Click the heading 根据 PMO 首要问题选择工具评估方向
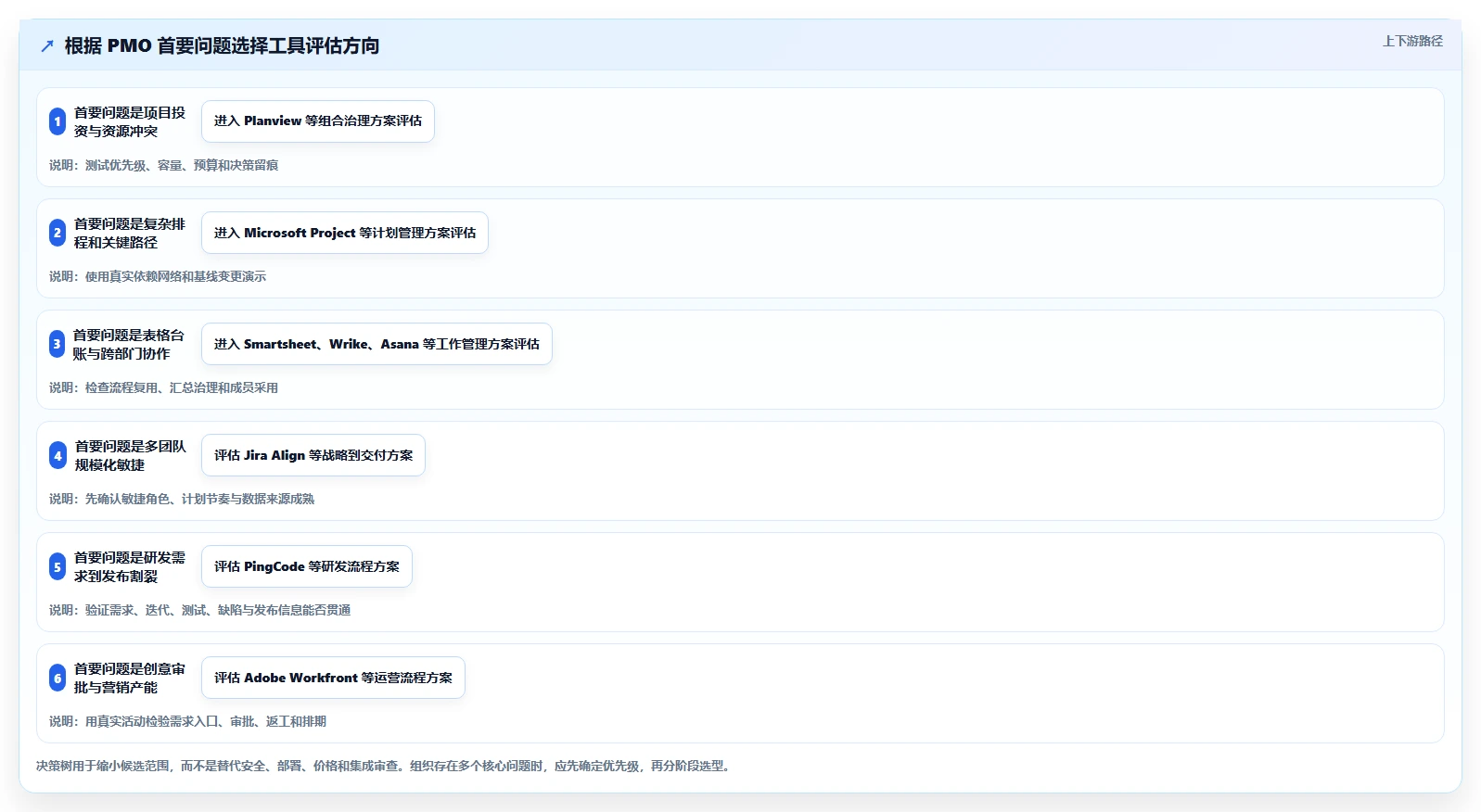The height and width of the screenshot is (812, 1481). [x=222, y=46]
